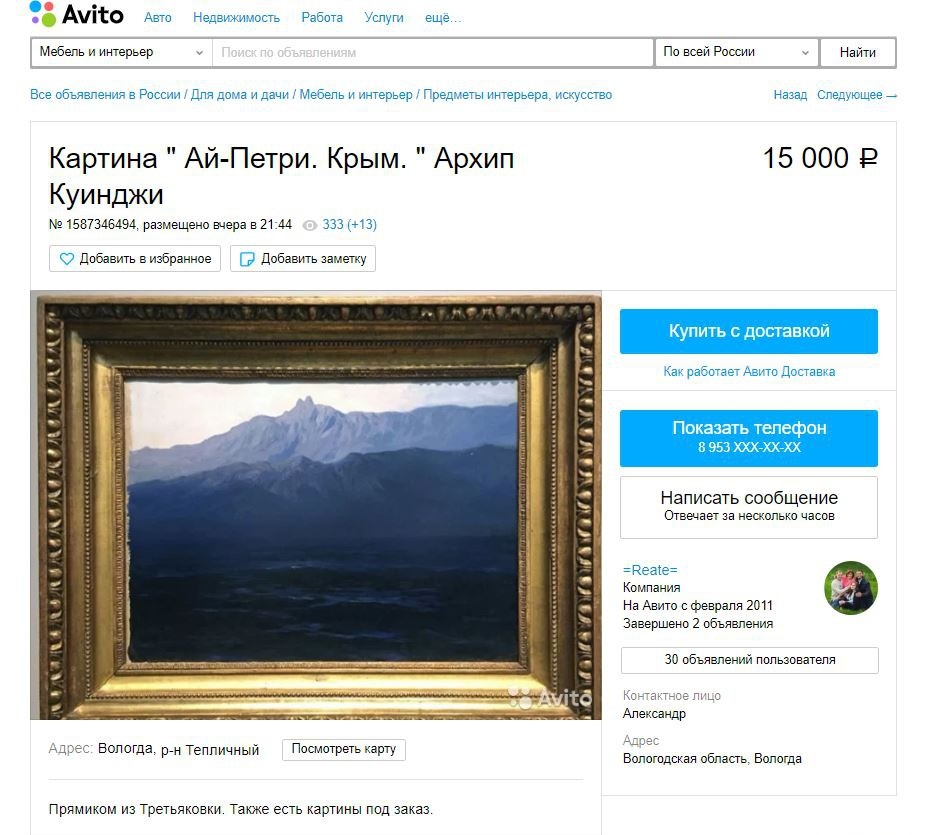This screenshot has width=927, height=835.
Task: Click the Купить с доставкой button
Action: [748, 331]
